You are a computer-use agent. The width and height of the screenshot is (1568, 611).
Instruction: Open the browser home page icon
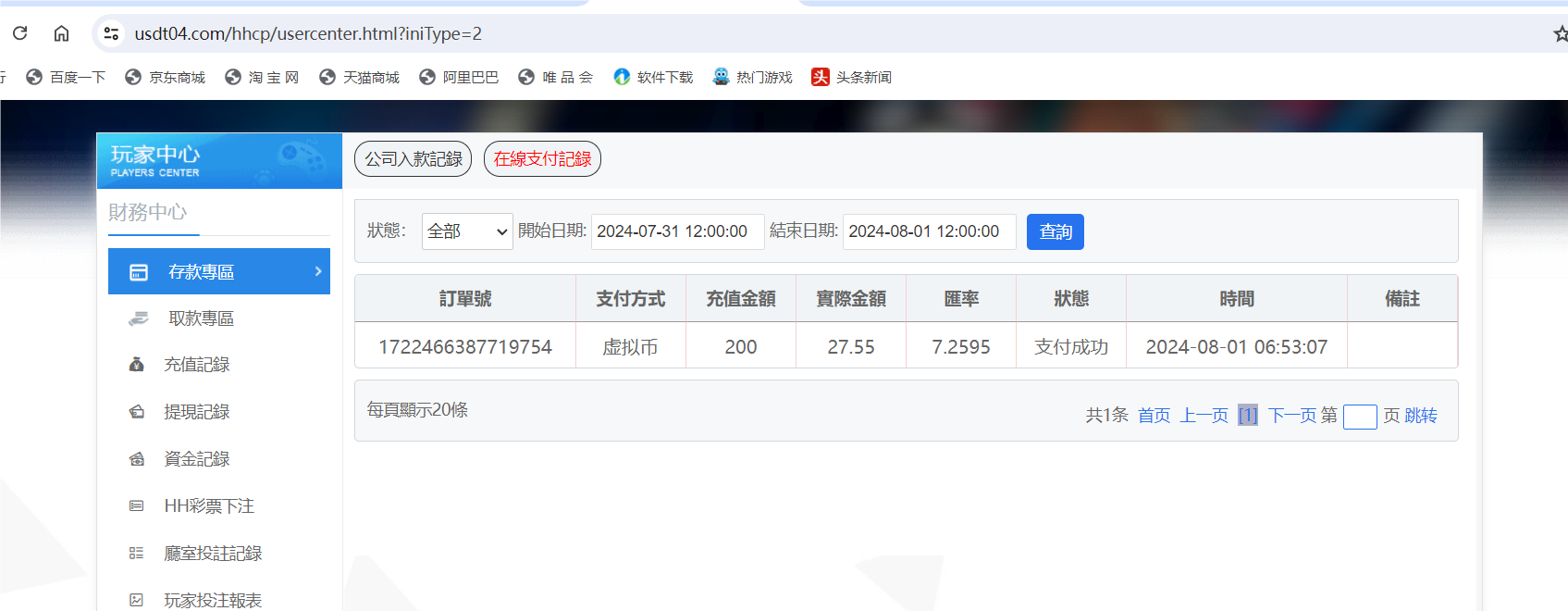pos(61,33)
